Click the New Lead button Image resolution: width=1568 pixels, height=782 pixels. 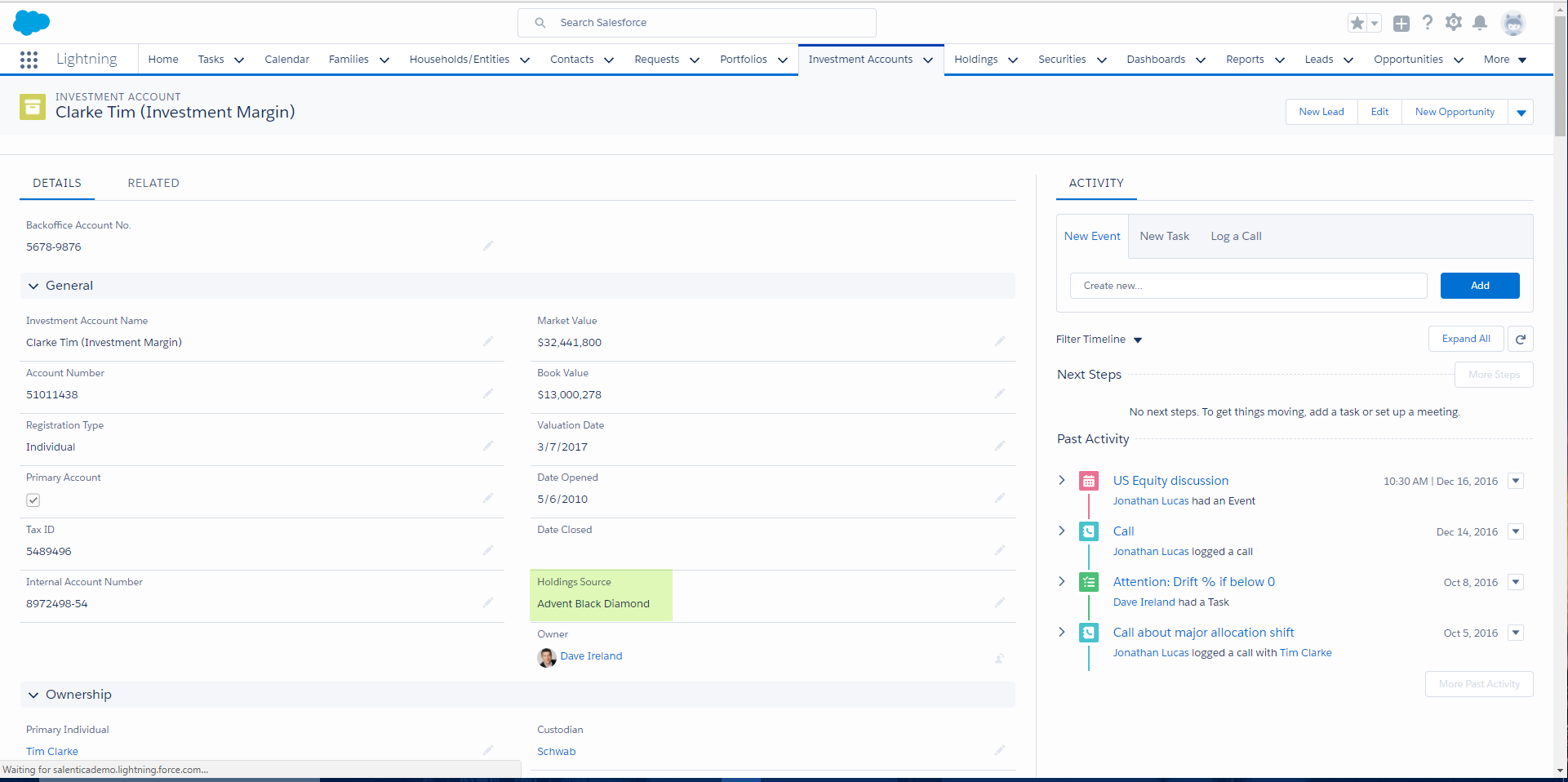click(1321, 112)
